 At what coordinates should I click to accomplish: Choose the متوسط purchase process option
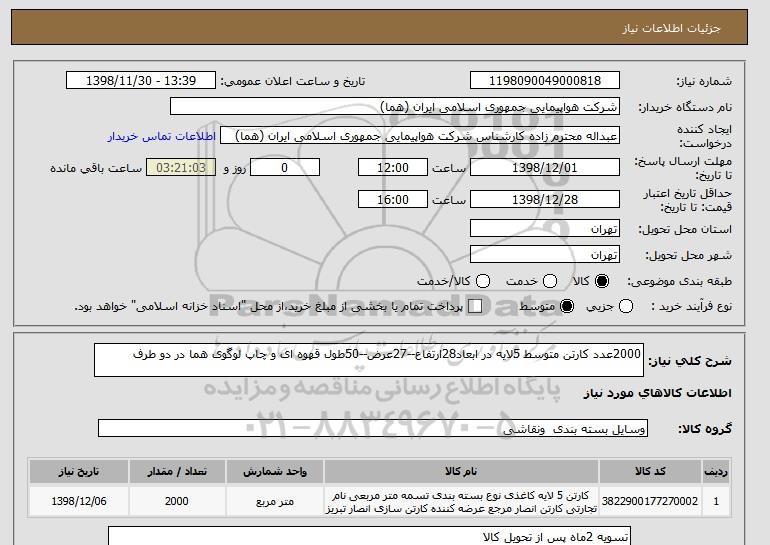(567, 306)
